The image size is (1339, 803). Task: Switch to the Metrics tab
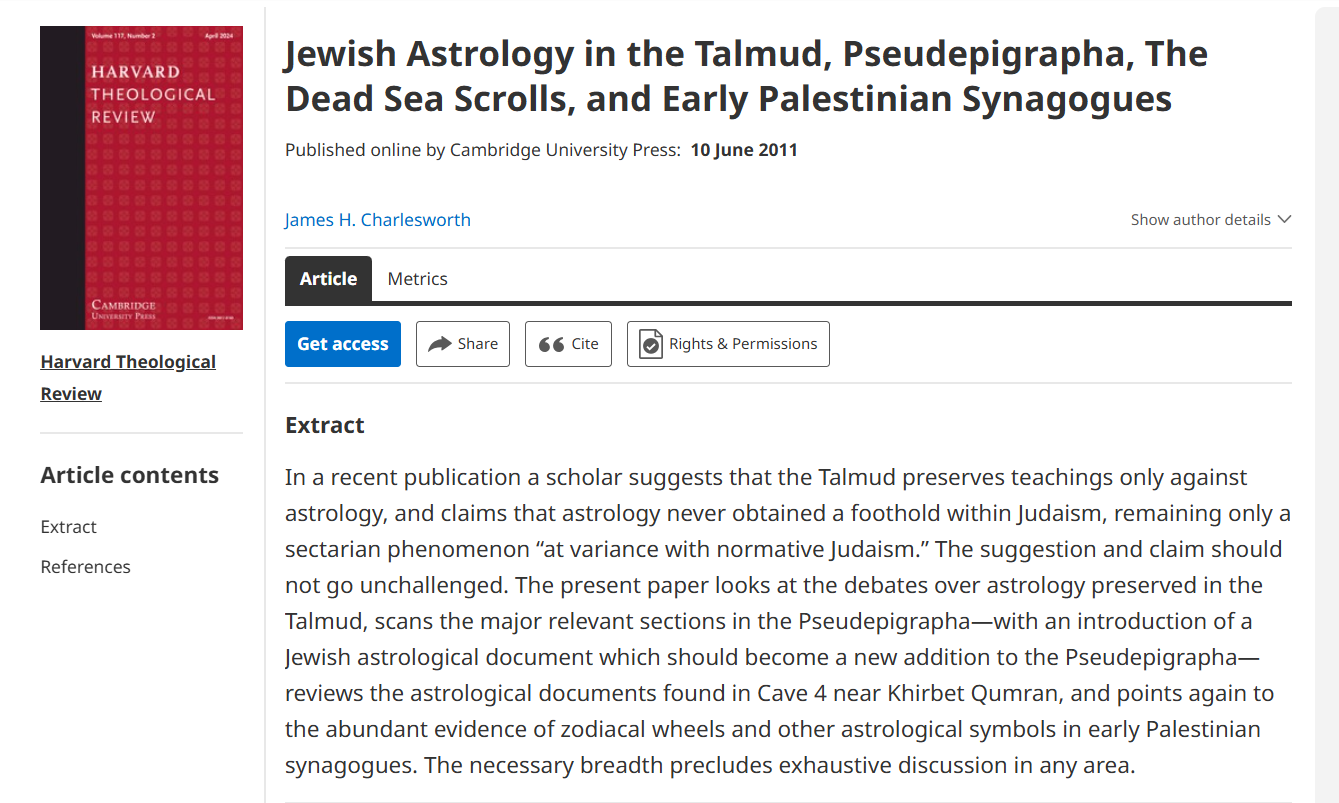pyautogui.click(x=417, y=279)
